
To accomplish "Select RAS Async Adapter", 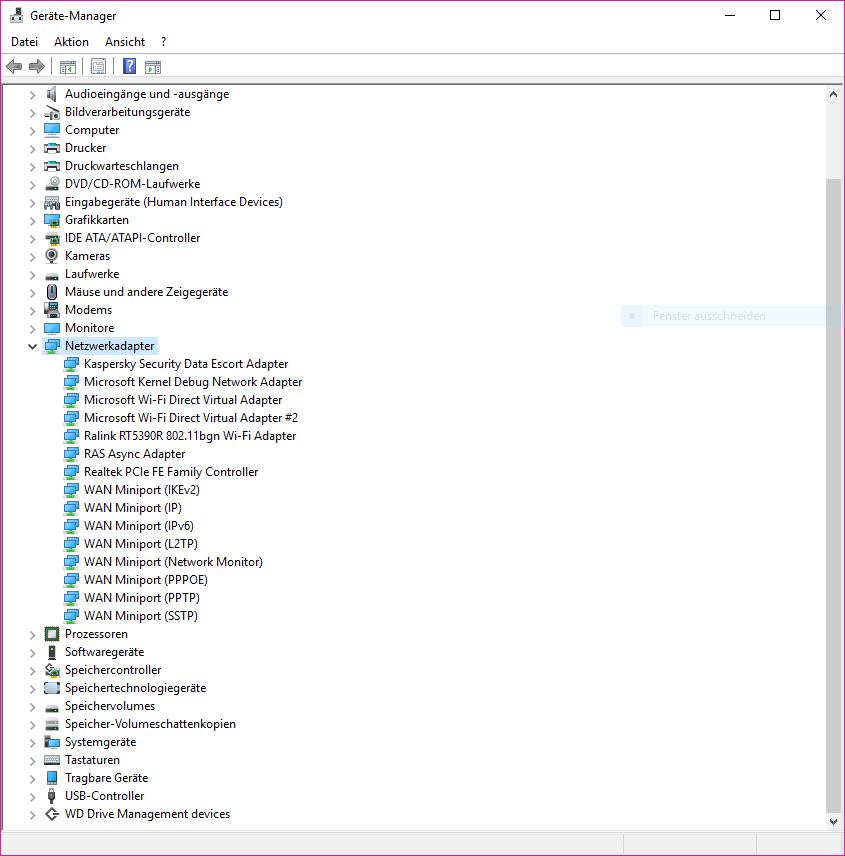I will [x=134, y=454].
